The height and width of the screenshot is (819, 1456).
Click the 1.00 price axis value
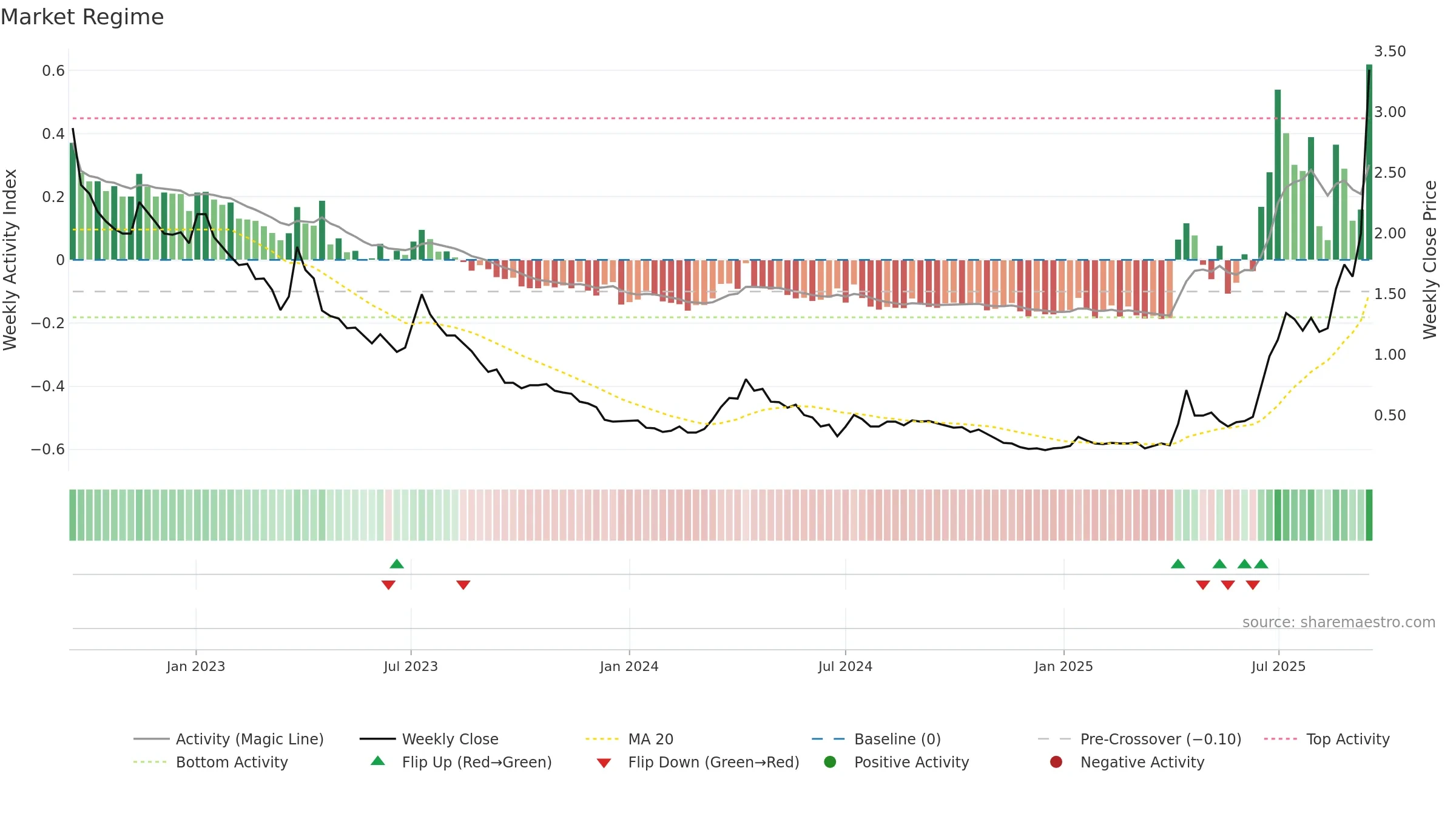(x=1390, y=354)
